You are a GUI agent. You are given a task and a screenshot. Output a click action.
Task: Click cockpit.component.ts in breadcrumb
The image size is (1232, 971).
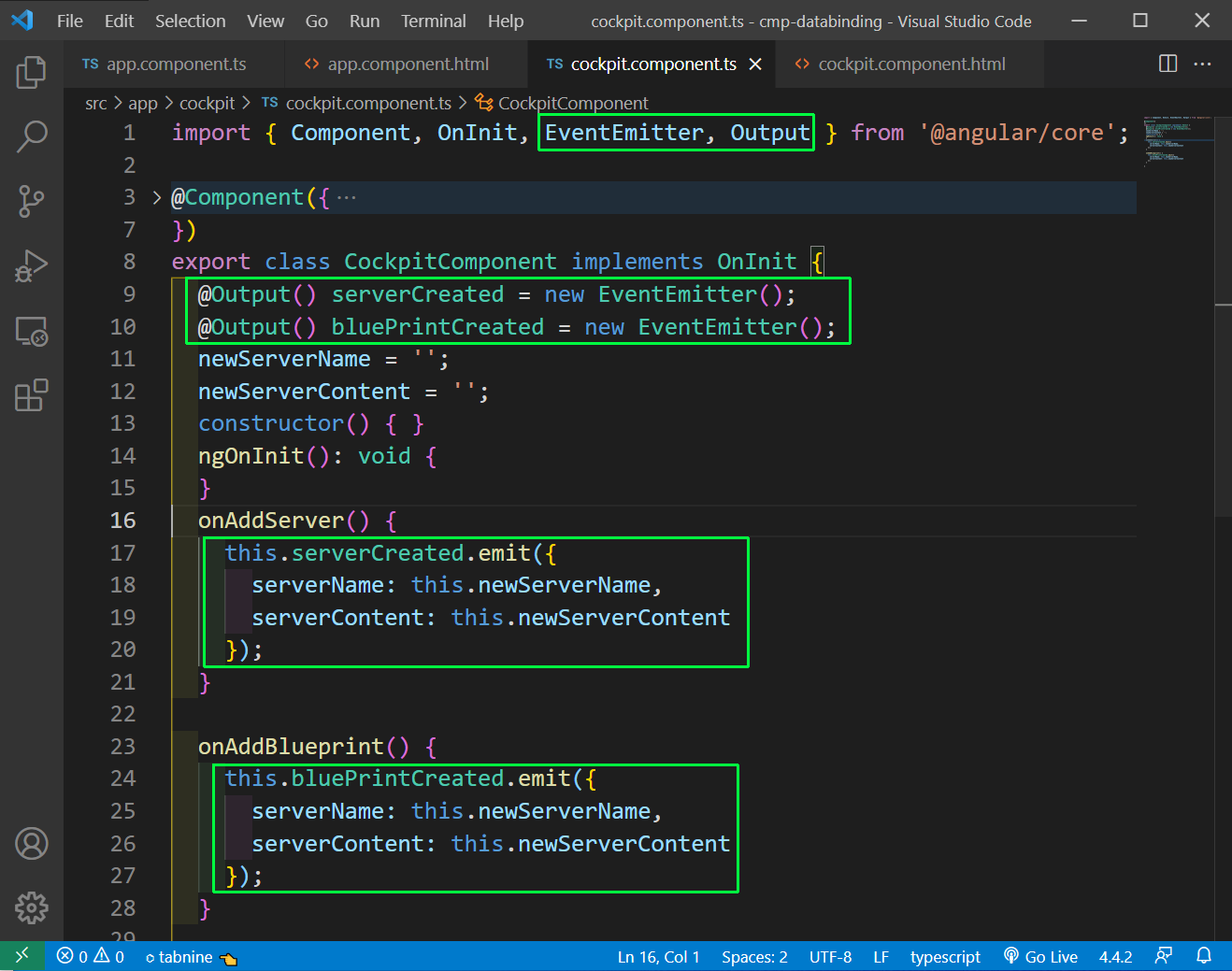click(x=368, y=103)
